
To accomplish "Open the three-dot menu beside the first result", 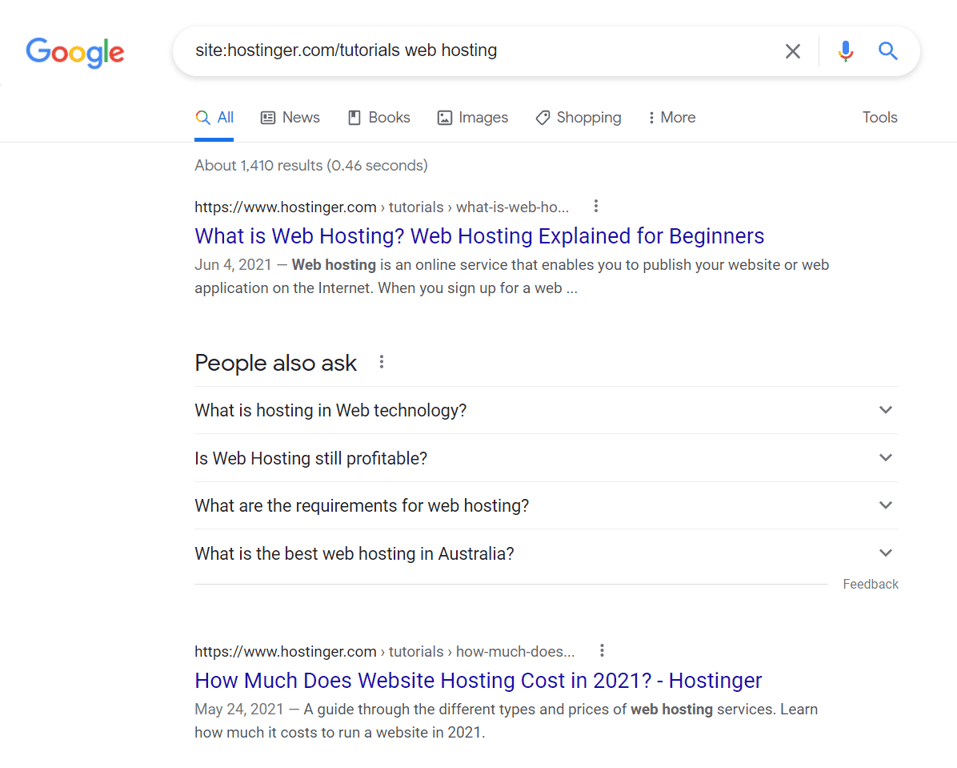I will [596, 206].
